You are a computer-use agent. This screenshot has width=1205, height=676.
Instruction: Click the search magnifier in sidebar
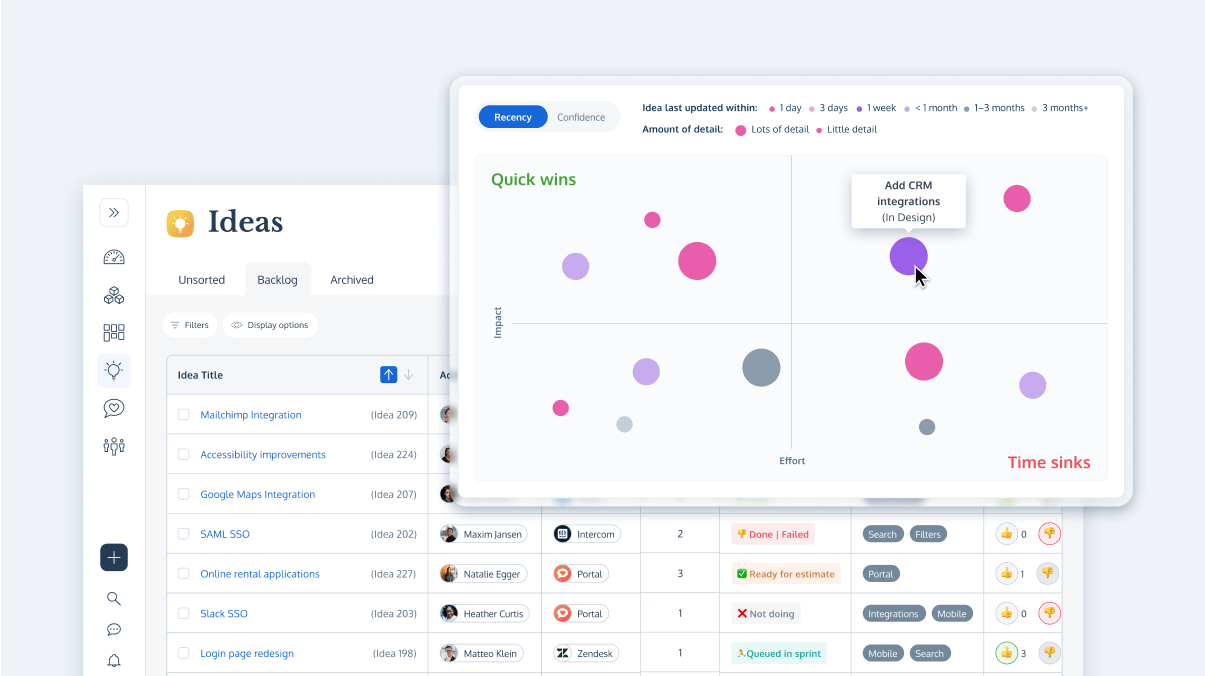click(x=114, y=599)
